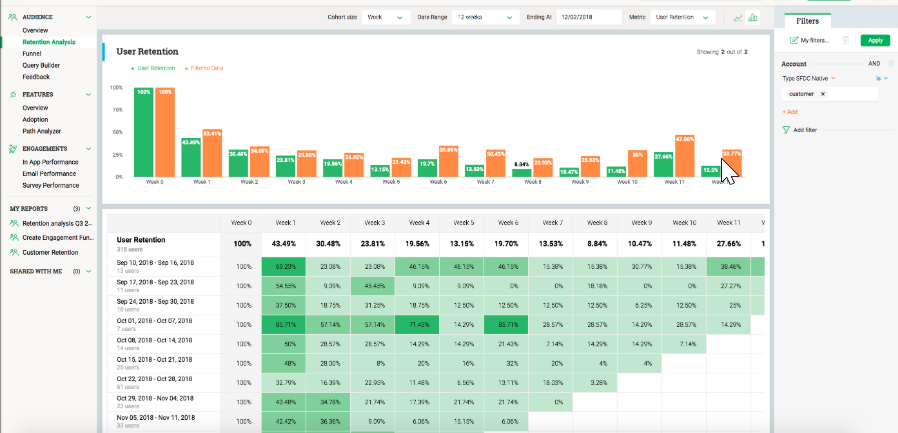Click the orange '+ Add' link

coord(790,111)
